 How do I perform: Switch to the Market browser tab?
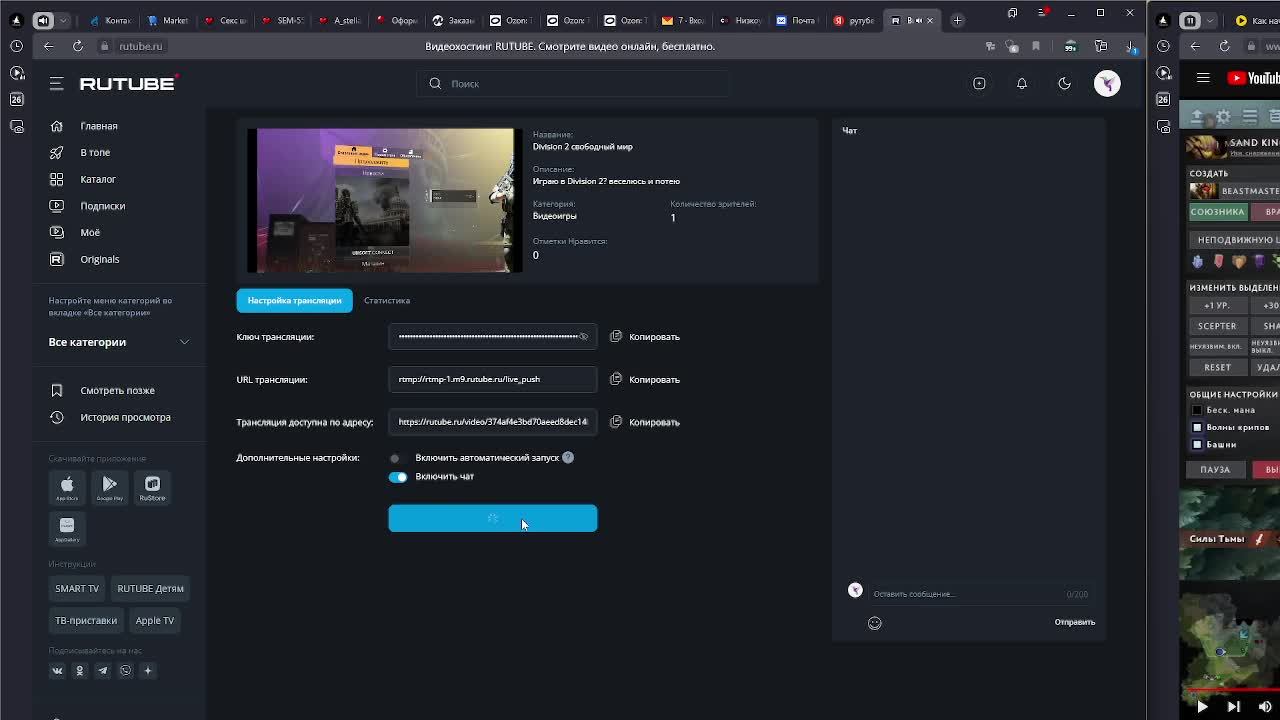click(x=167, y=20)
